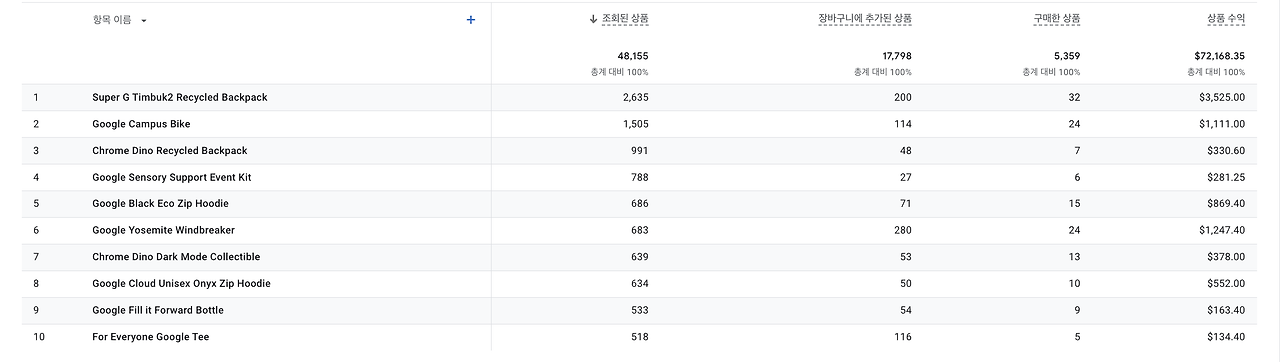
Task: Select Google Fill it Forward Bottle
Action: [158, 310]
